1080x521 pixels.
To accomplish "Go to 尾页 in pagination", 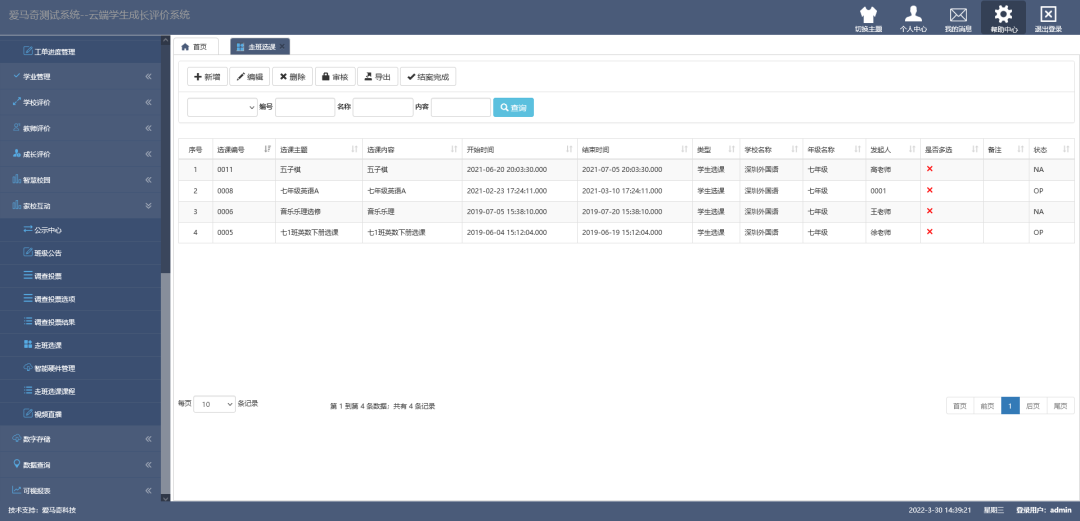I will 1060,406.
